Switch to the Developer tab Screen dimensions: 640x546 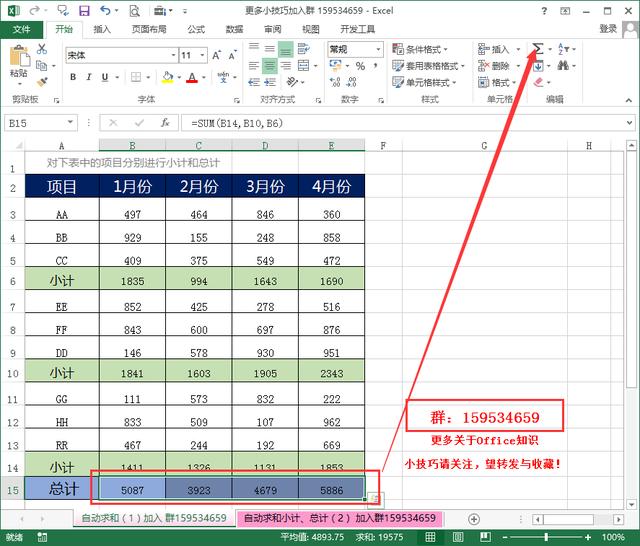(x=358, y=29)
